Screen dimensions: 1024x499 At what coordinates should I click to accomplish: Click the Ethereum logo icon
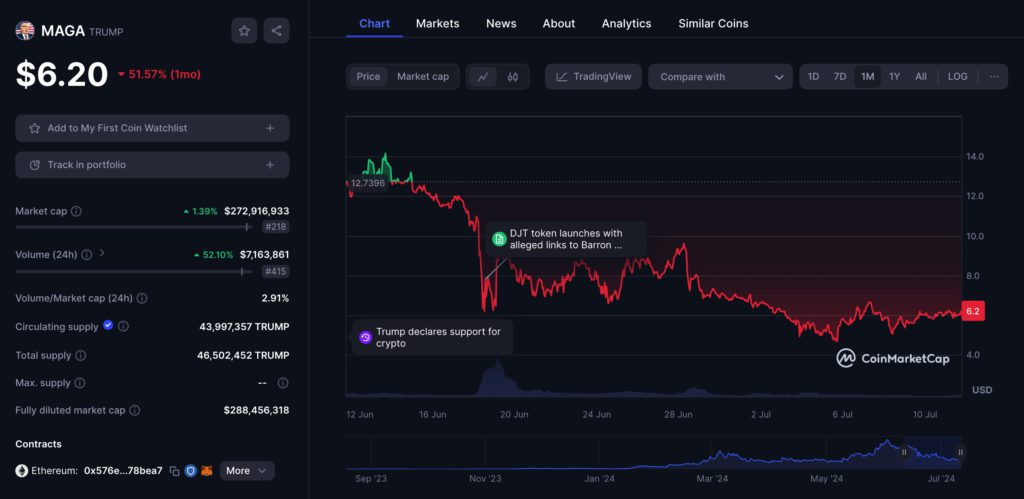coord(22,471)
